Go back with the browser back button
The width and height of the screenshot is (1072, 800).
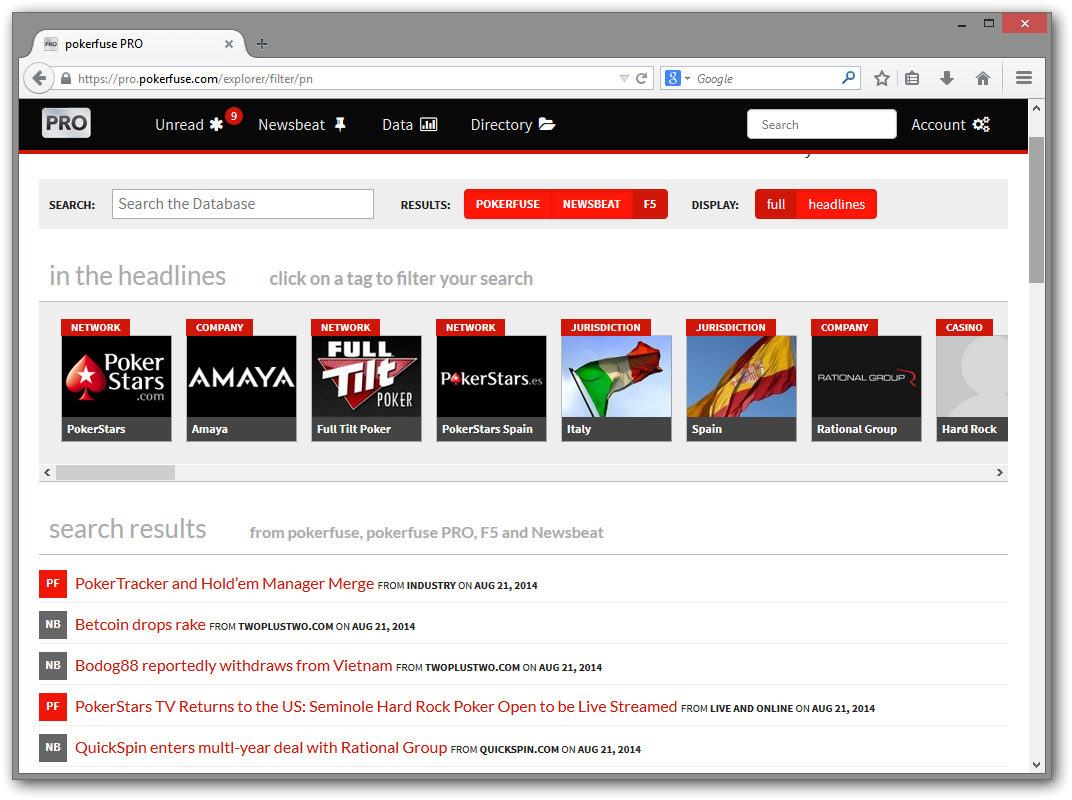39,78
